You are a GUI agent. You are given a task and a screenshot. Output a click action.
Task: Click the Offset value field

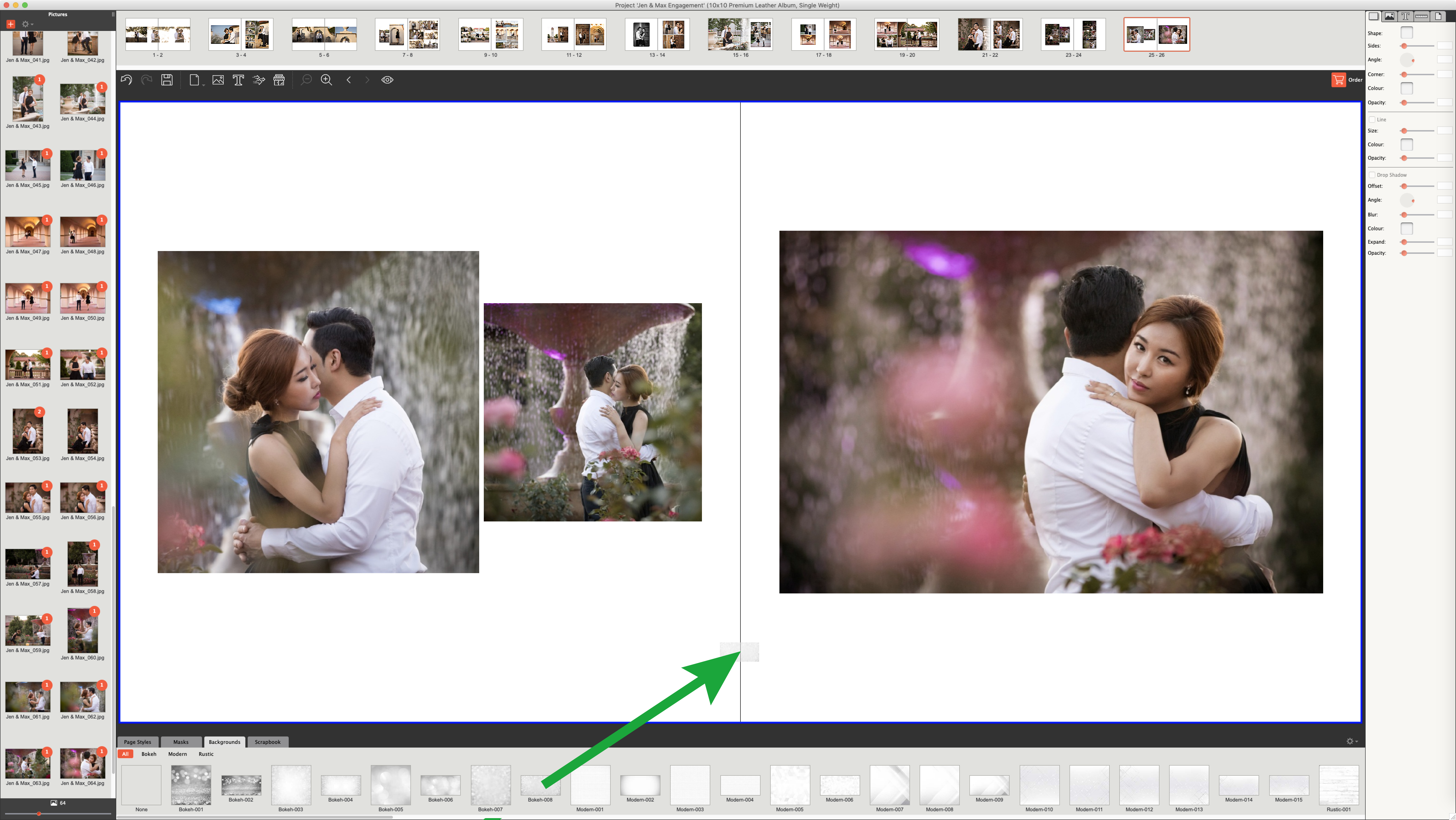[x=1445, y=186]
